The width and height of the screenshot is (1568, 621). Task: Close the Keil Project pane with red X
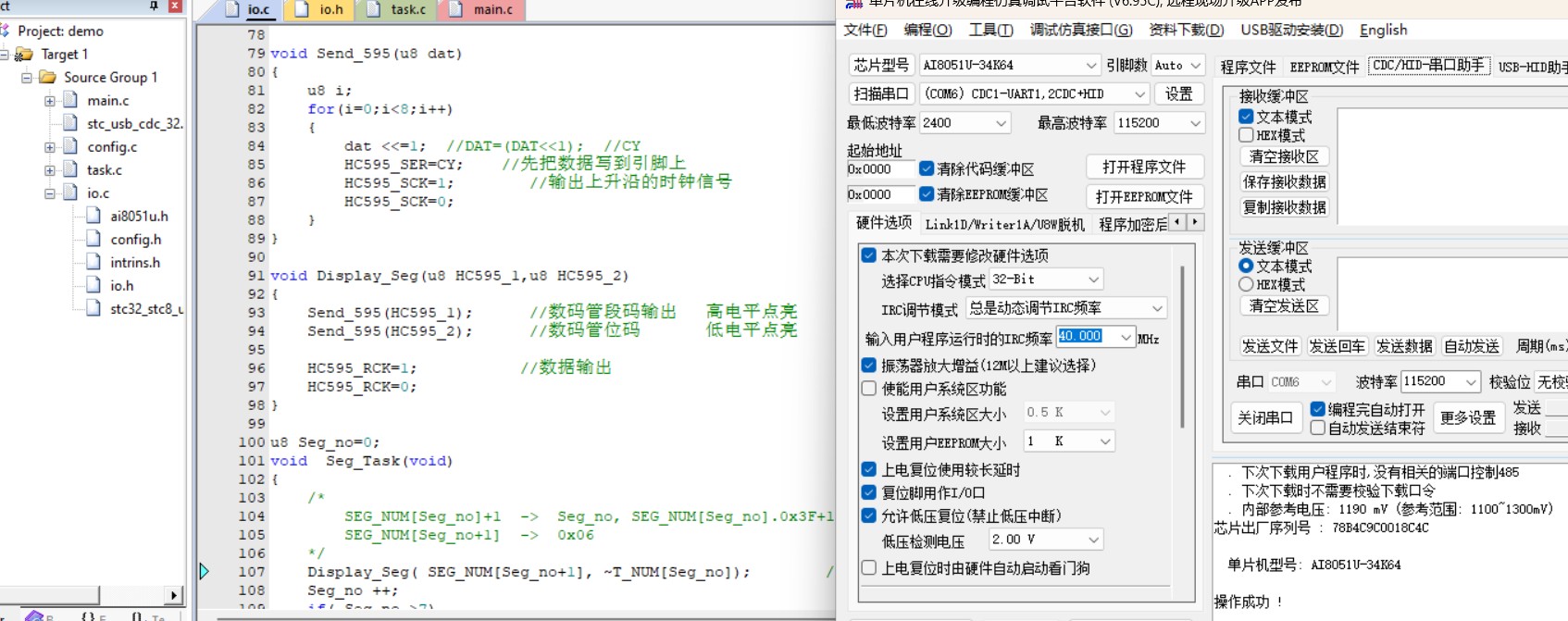174,6
